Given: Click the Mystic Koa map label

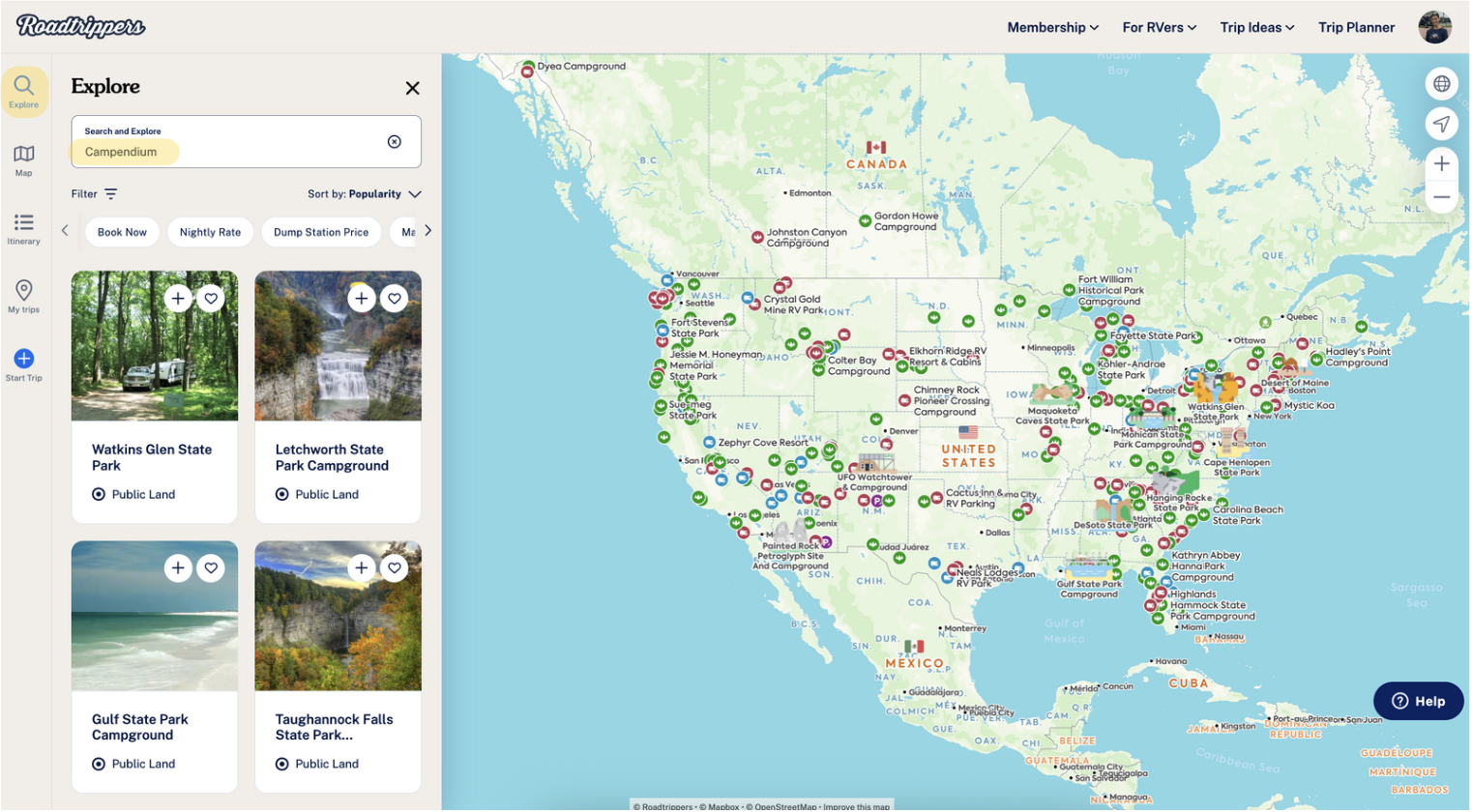Looking at the screenshot, I should tap(1310, 406).
